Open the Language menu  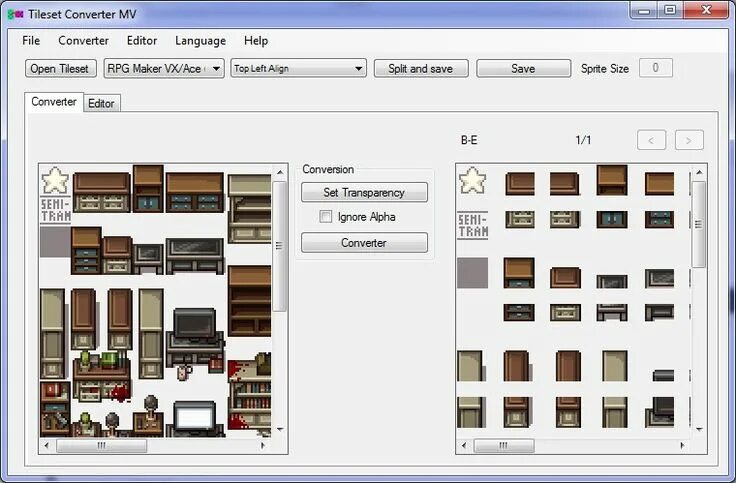pyautogui.click(x=200, y=41)
